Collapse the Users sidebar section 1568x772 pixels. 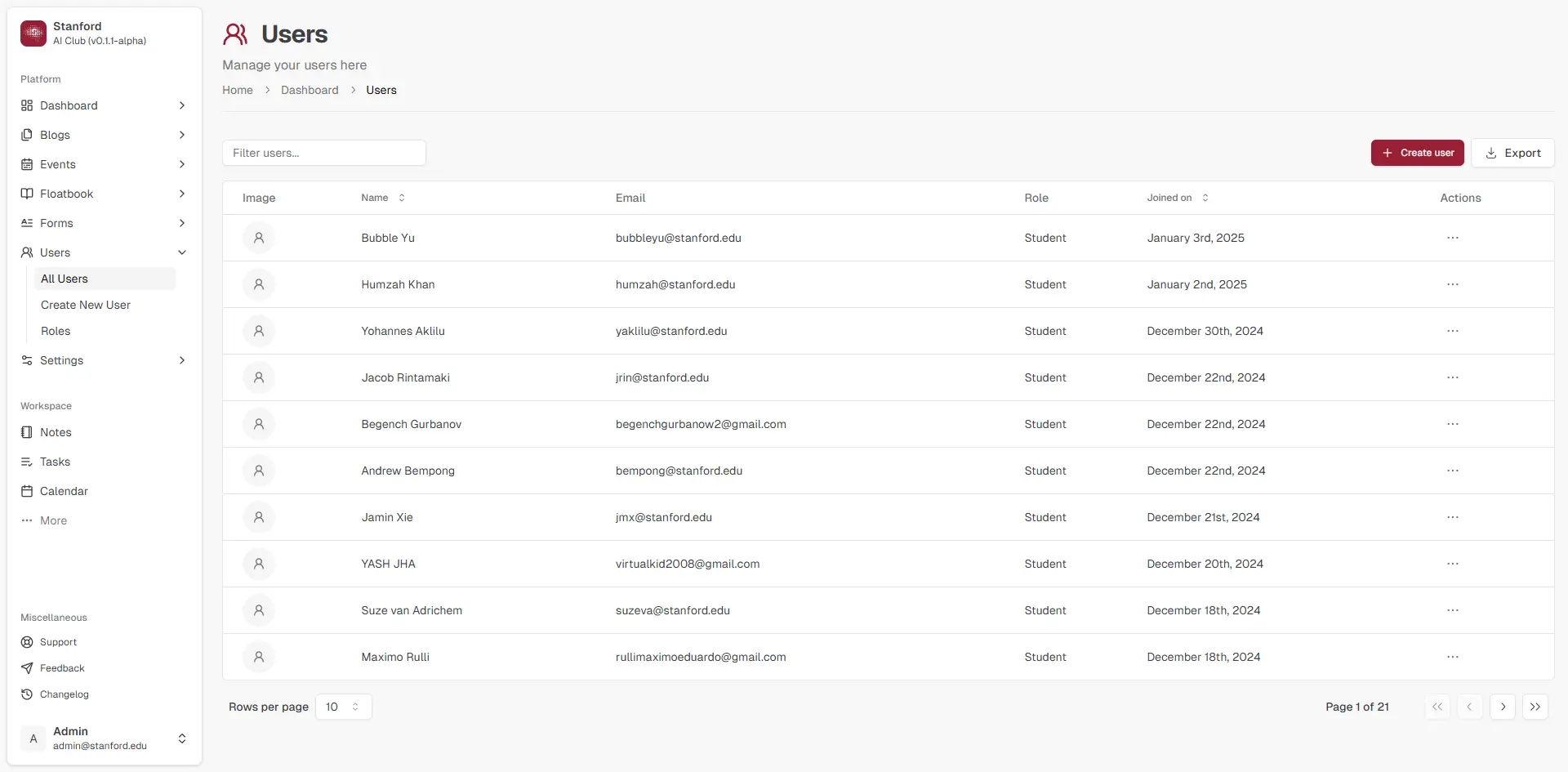pos(182,252)
